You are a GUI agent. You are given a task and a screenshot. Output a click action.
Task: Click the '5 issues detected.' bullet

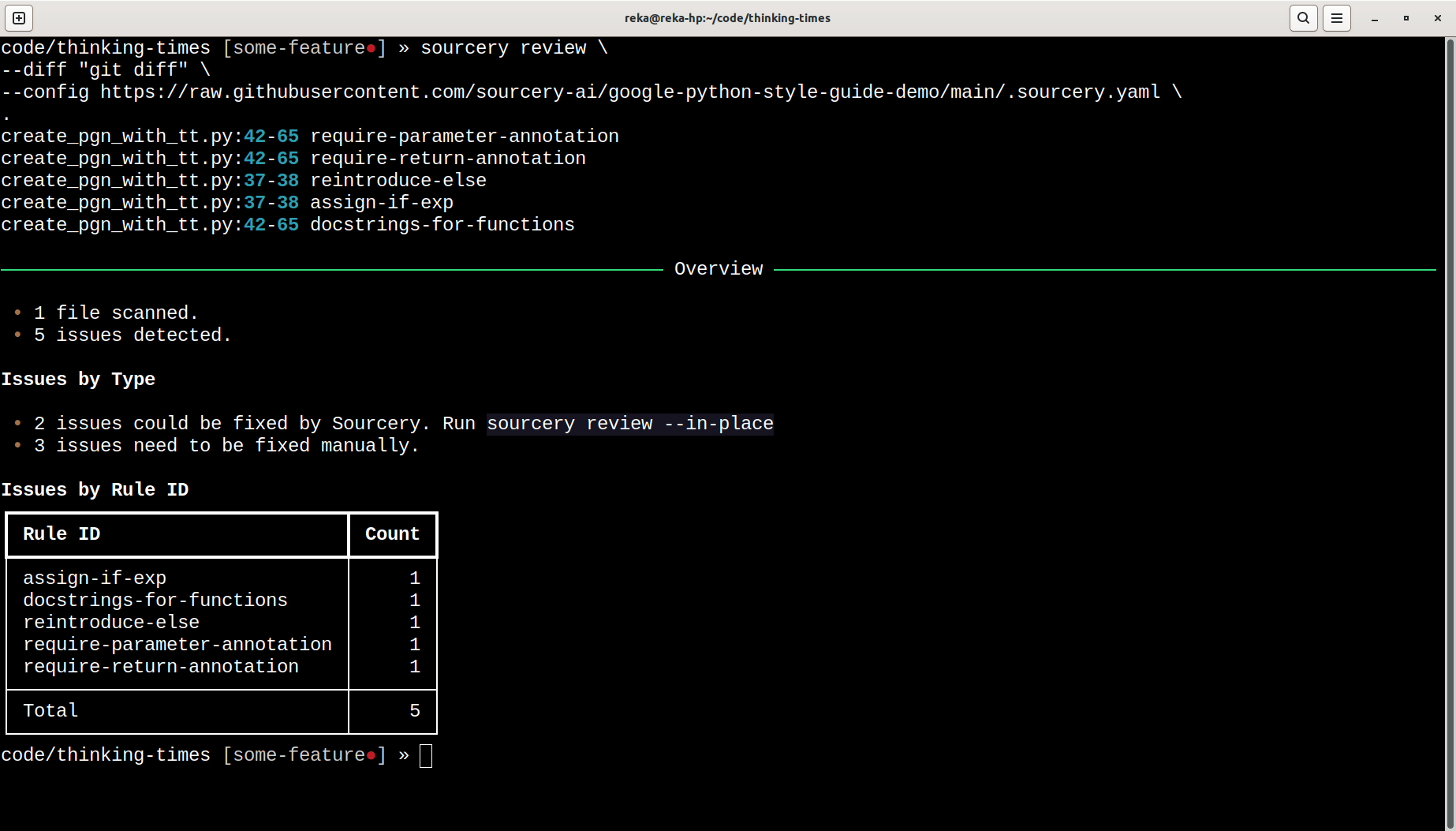click(122, 335)
